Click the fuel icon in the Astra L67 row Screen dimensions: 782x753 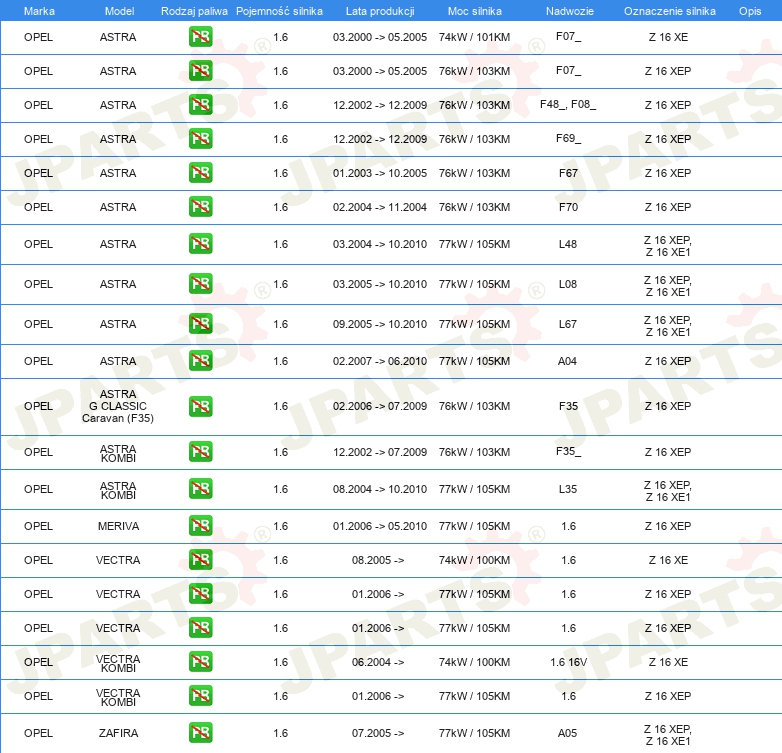pos(200,324)
